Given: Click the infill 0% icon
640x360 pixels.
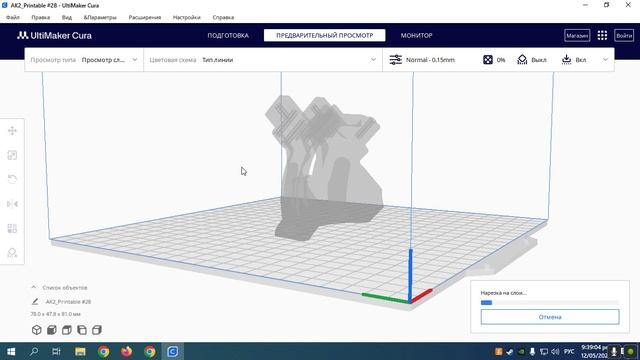Looking at the screenshot, I should pyautogui.click(x=488, y=60).
